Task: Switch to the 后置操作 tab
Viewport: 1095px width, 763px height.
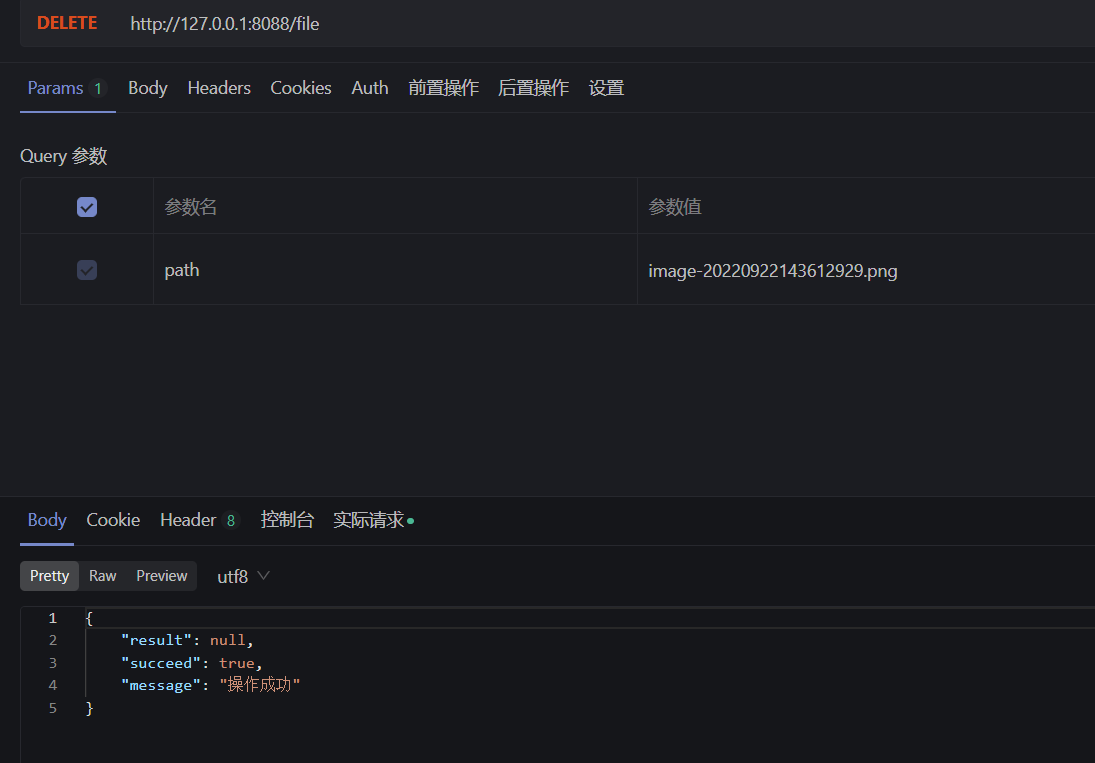Action: (x=533, y=88)
